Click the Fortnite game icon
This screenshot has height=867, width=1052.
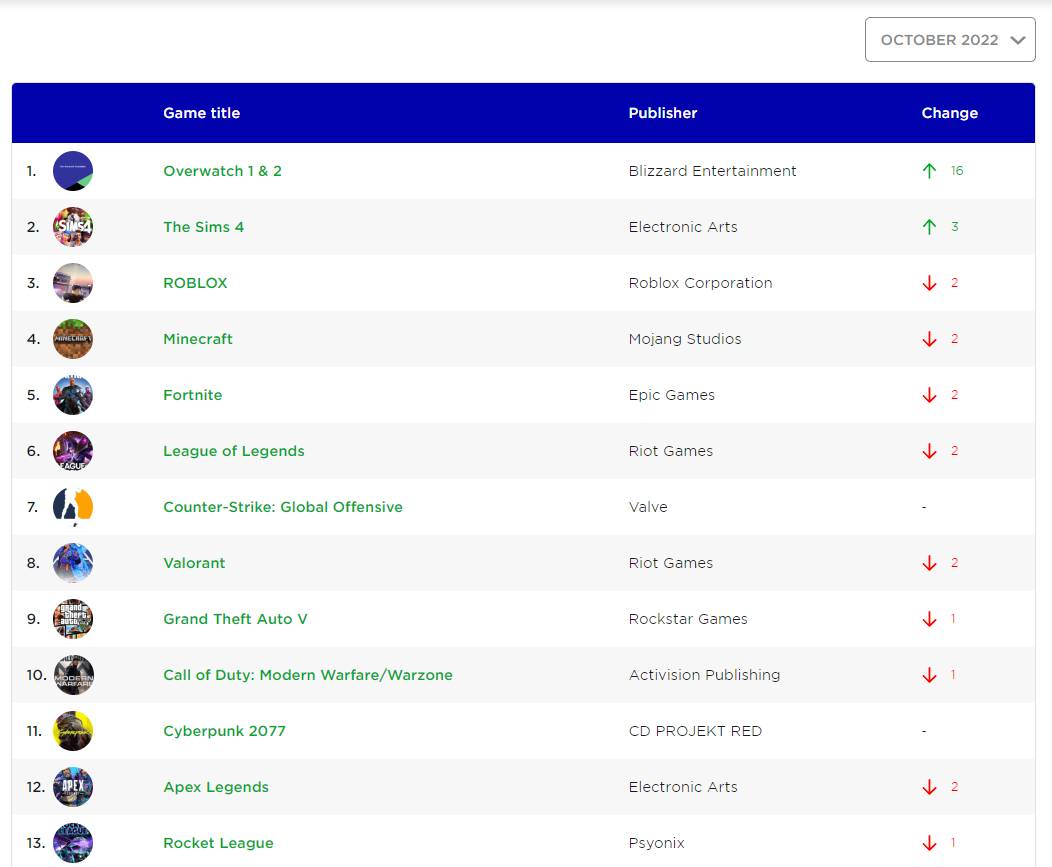[73, 395]
